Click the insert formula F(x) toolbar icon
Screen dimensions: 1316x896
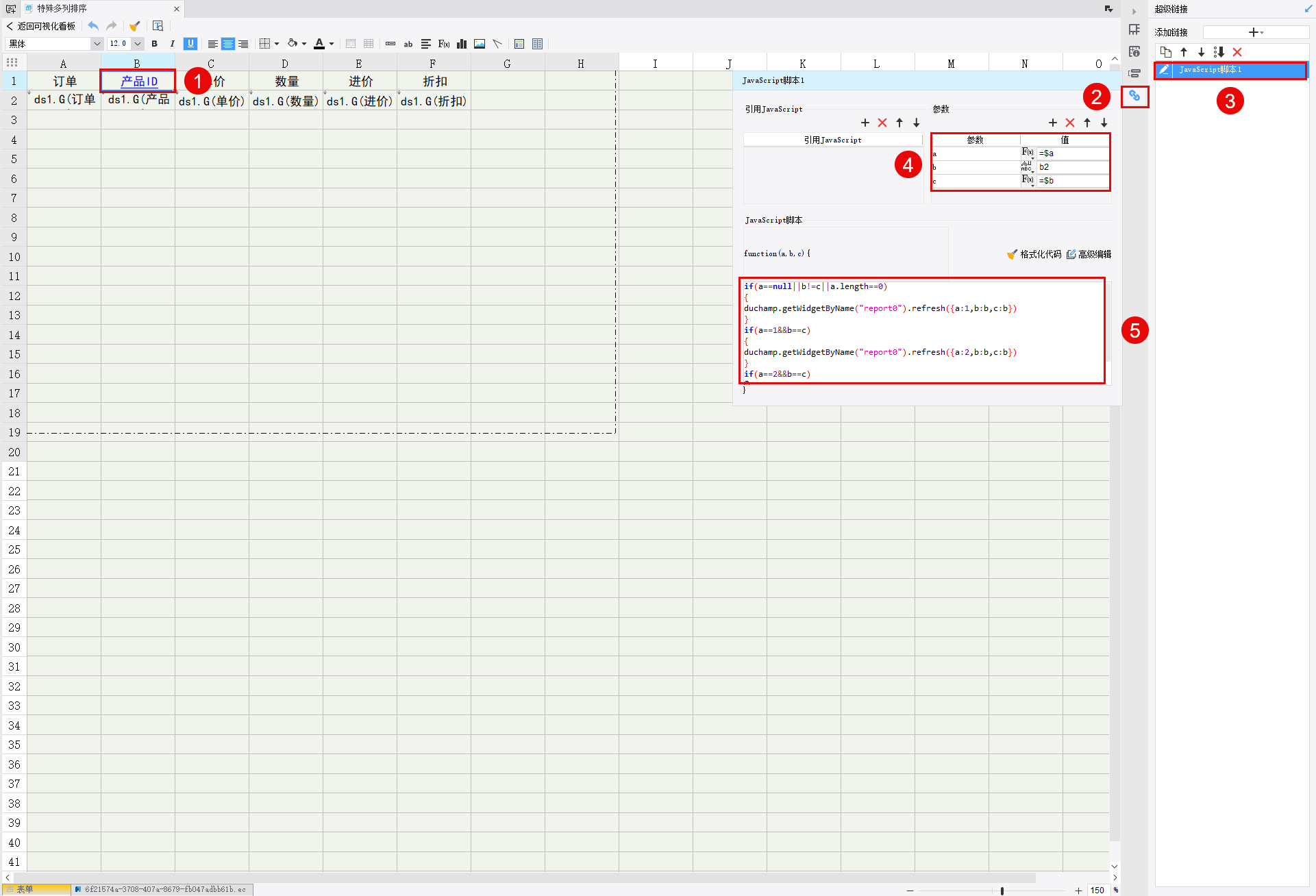pos(444,44)
